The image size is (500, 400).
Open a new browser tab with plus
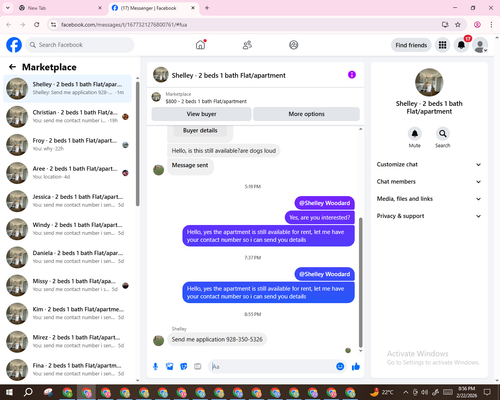(x=207, y=8)
